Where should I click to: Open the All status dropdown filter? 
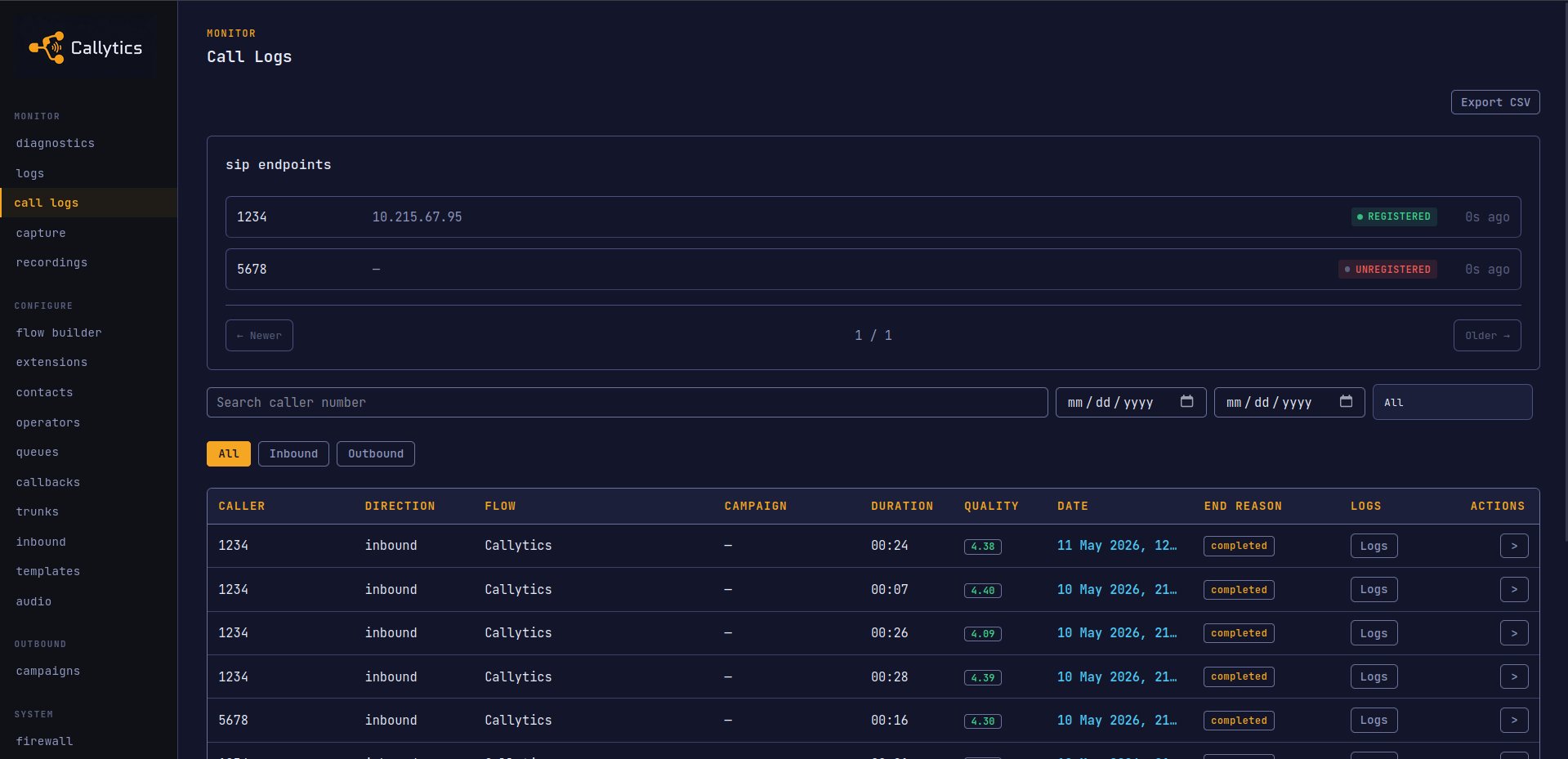[1452, 402]
